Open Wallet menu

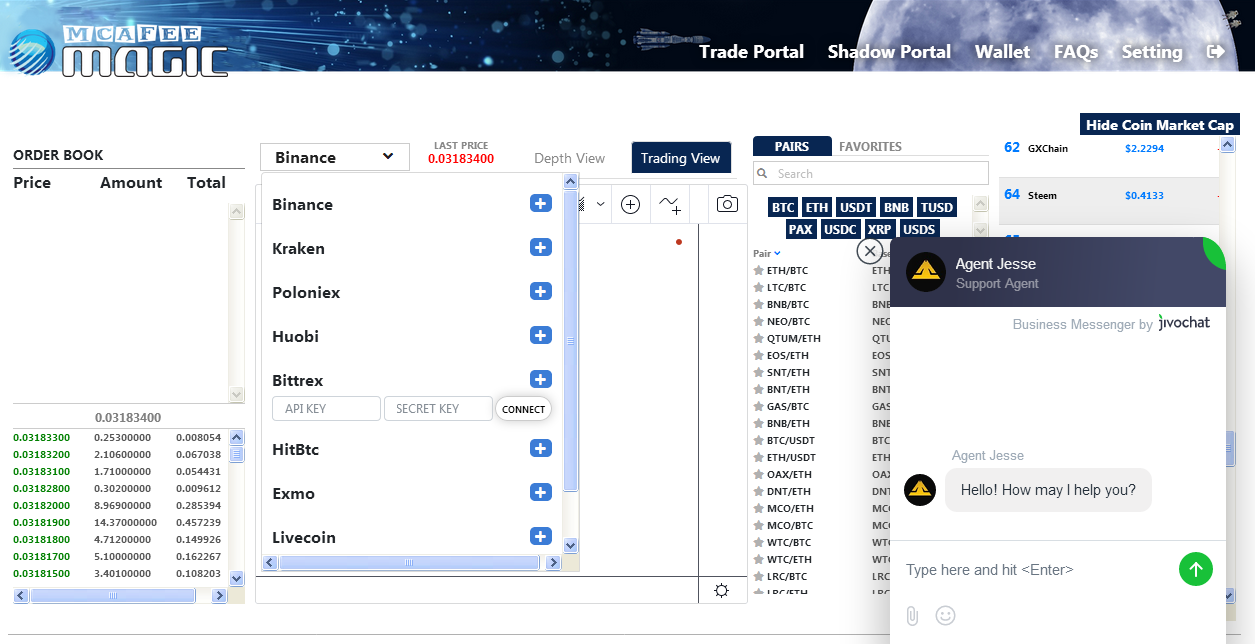coord(1002,52)
